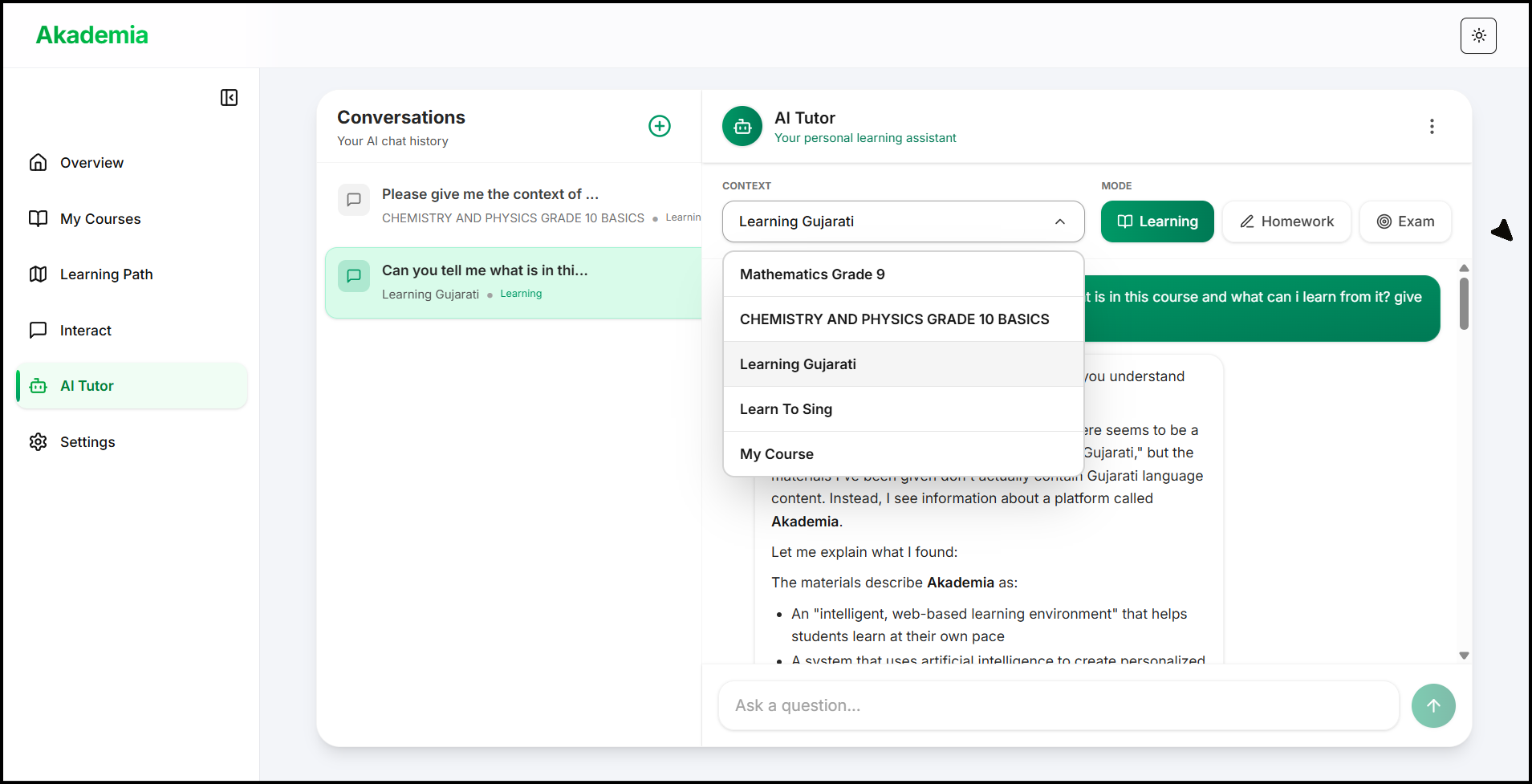Switch mode to Homework
Image resolution: width=1532 pixels, height=784 pixels.
[1286, 221]
